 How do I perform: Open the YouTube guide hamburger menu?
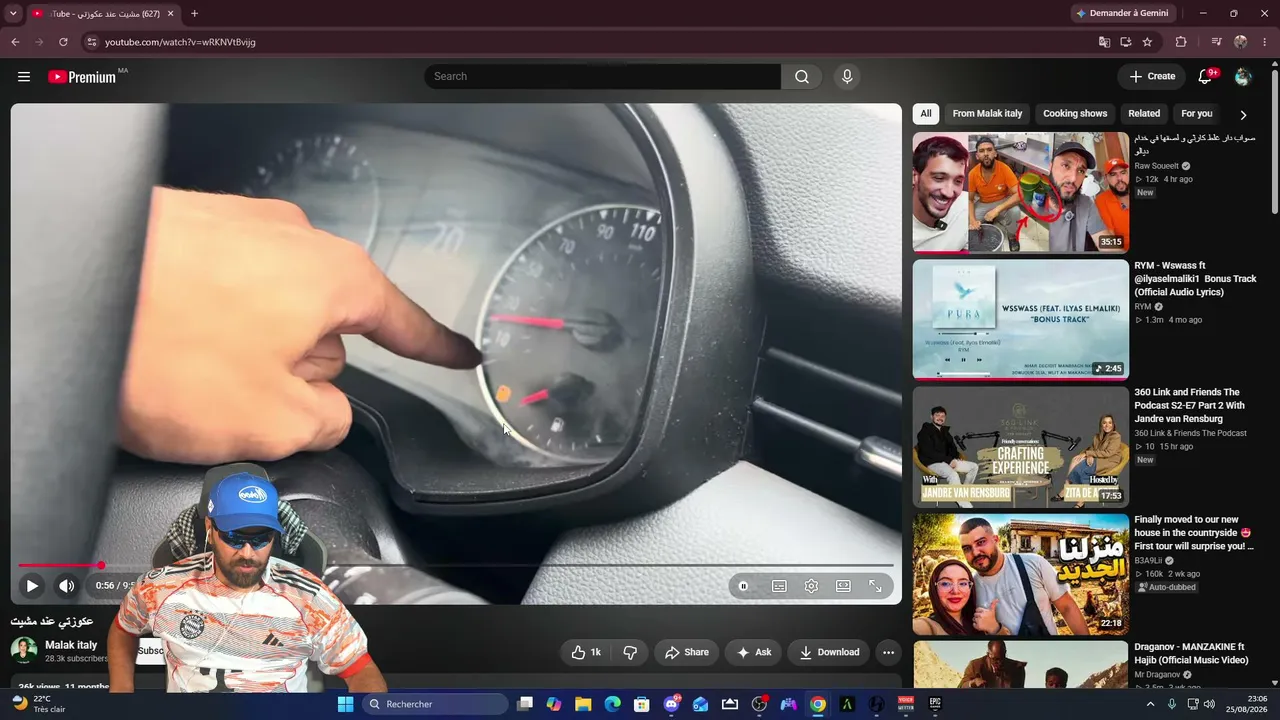pos(24,77)
